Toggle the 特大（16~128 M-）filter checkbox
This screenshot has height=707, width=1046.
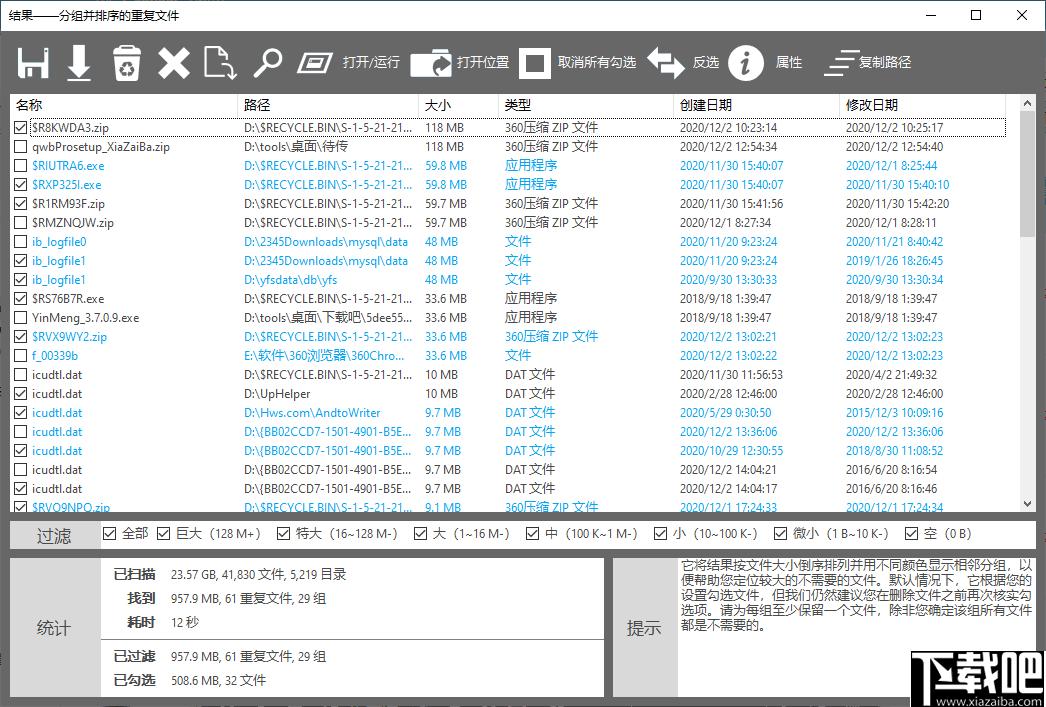284,534
